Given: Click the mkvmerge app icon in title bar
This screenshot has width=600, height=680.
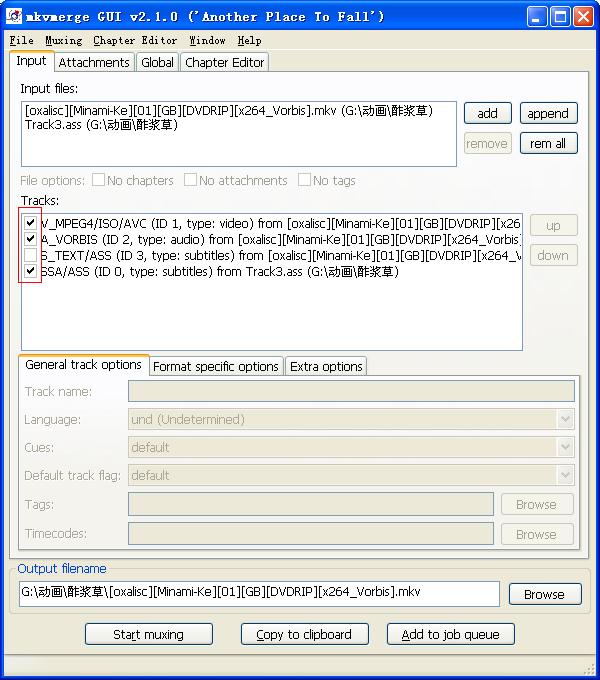Looking at the screenshot, I should tap(14, 15).
